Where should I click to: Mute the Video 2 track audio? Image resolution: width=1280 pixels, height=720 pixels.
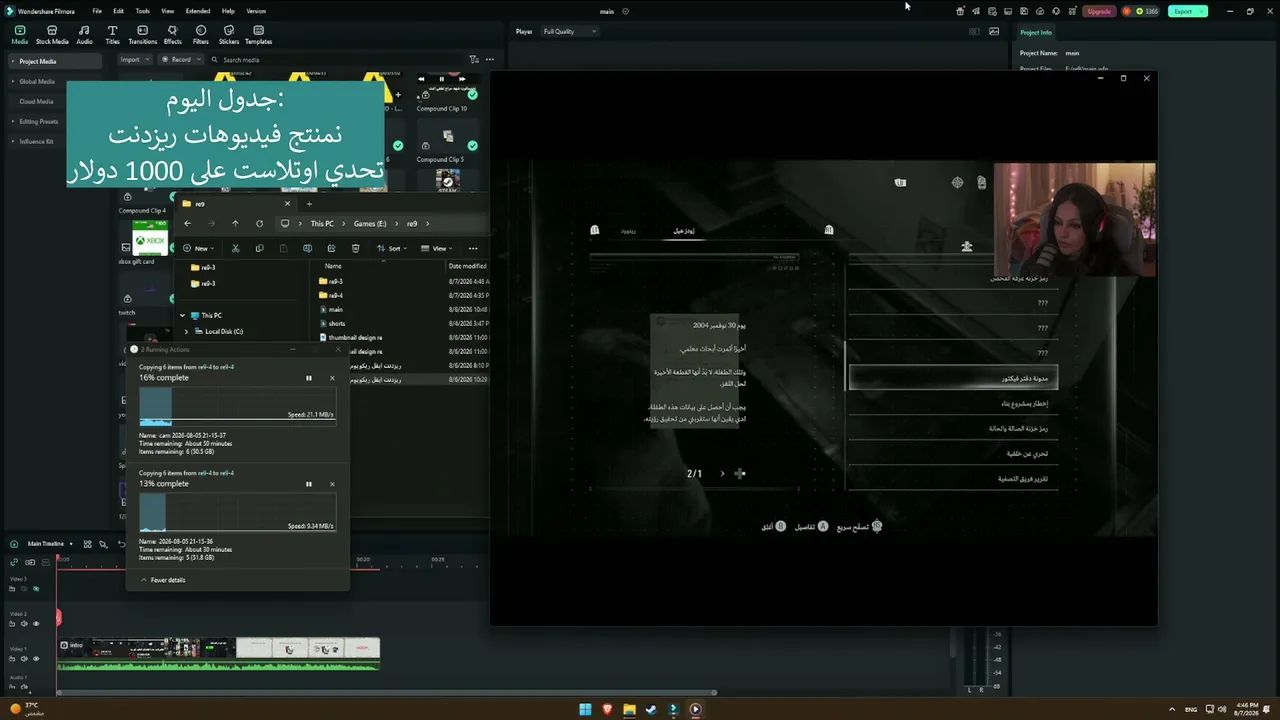(x=24, y=624)
